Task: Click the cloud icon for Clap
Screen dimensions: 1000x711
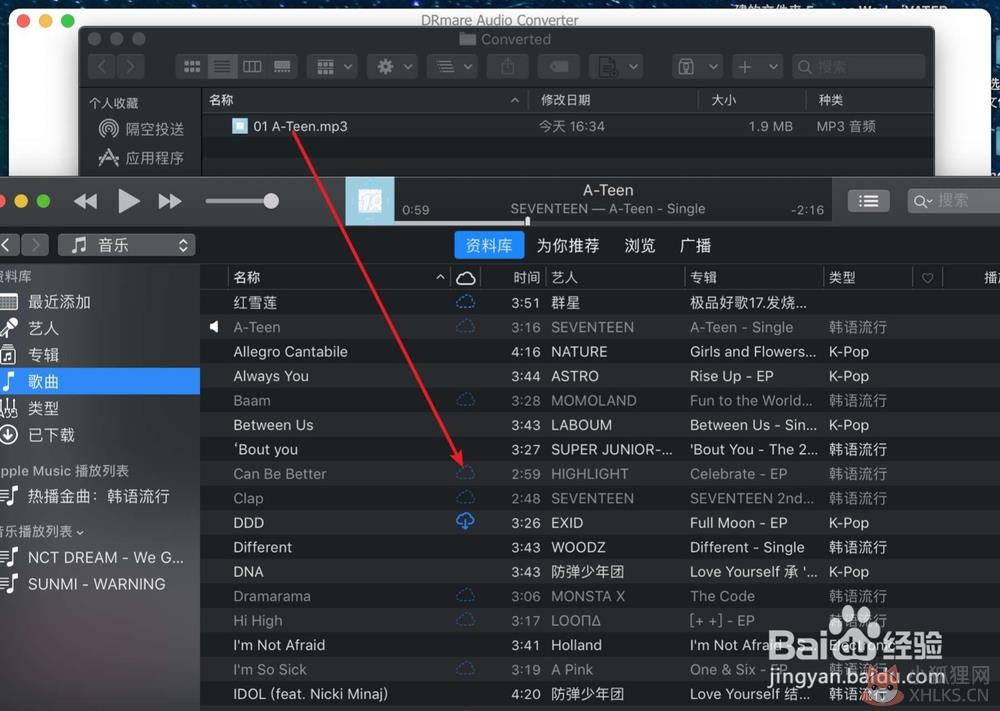Action: click(x=466, y=497)
